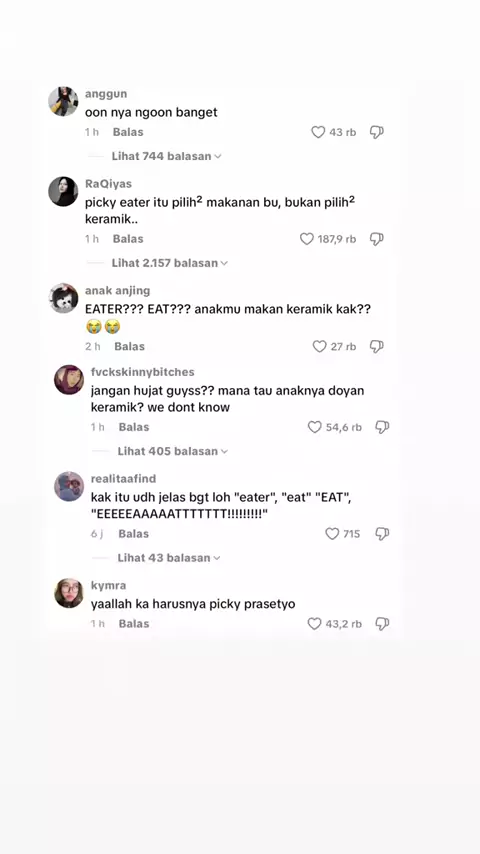This screenshot has height=854, width=480.
Task: Dislike kymra's picky prasetyo comment
Action: coord(382,624)
